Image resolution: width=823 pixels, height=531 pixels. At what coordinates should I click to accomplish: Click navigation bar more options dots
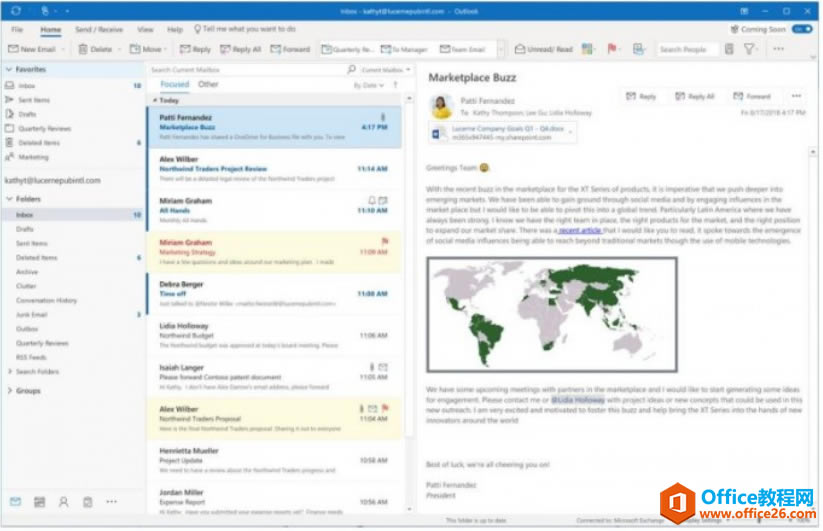(111, 502)
